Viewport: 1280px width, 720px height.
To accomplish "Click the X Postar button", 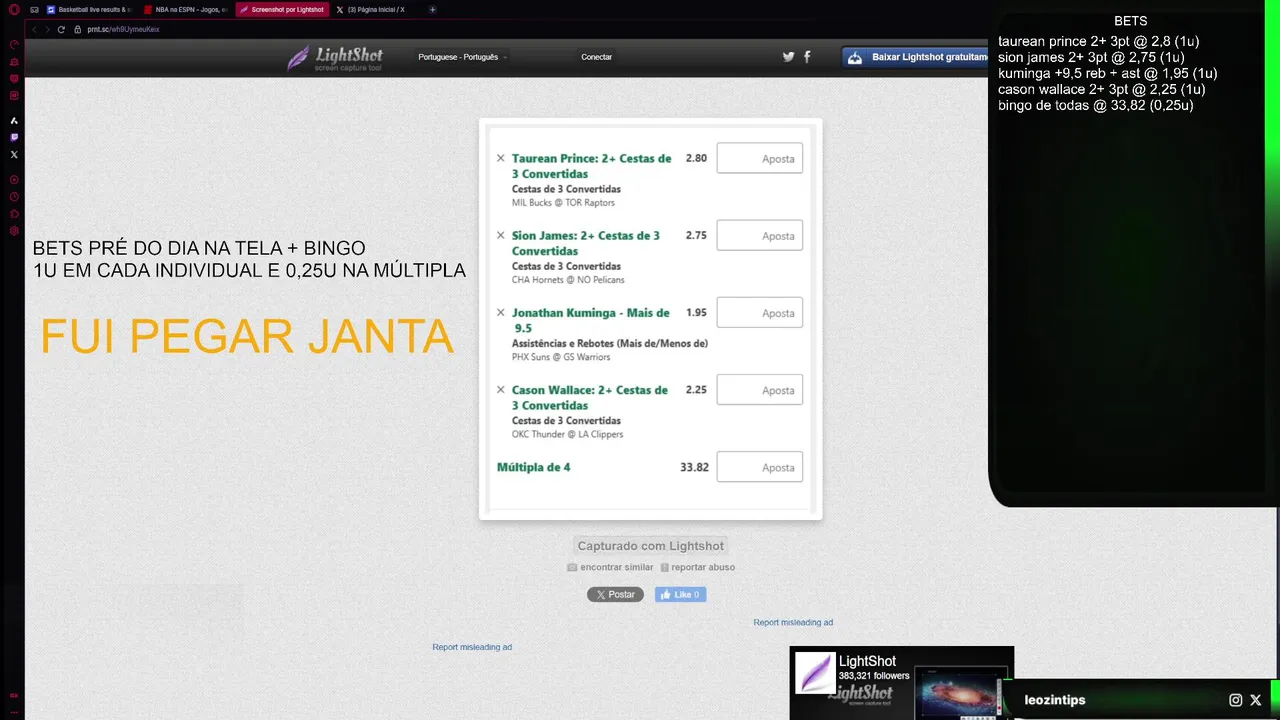I will point(615,594).
